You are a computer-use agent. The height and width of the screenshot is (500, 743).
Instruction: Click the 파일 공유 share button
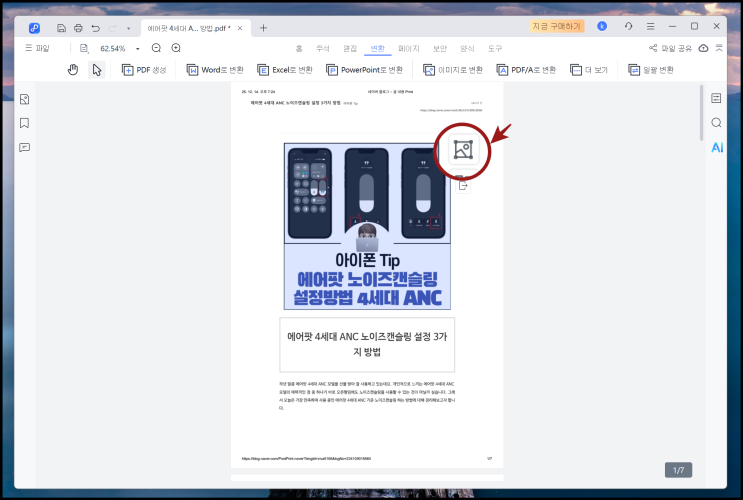tap(670, 48)
